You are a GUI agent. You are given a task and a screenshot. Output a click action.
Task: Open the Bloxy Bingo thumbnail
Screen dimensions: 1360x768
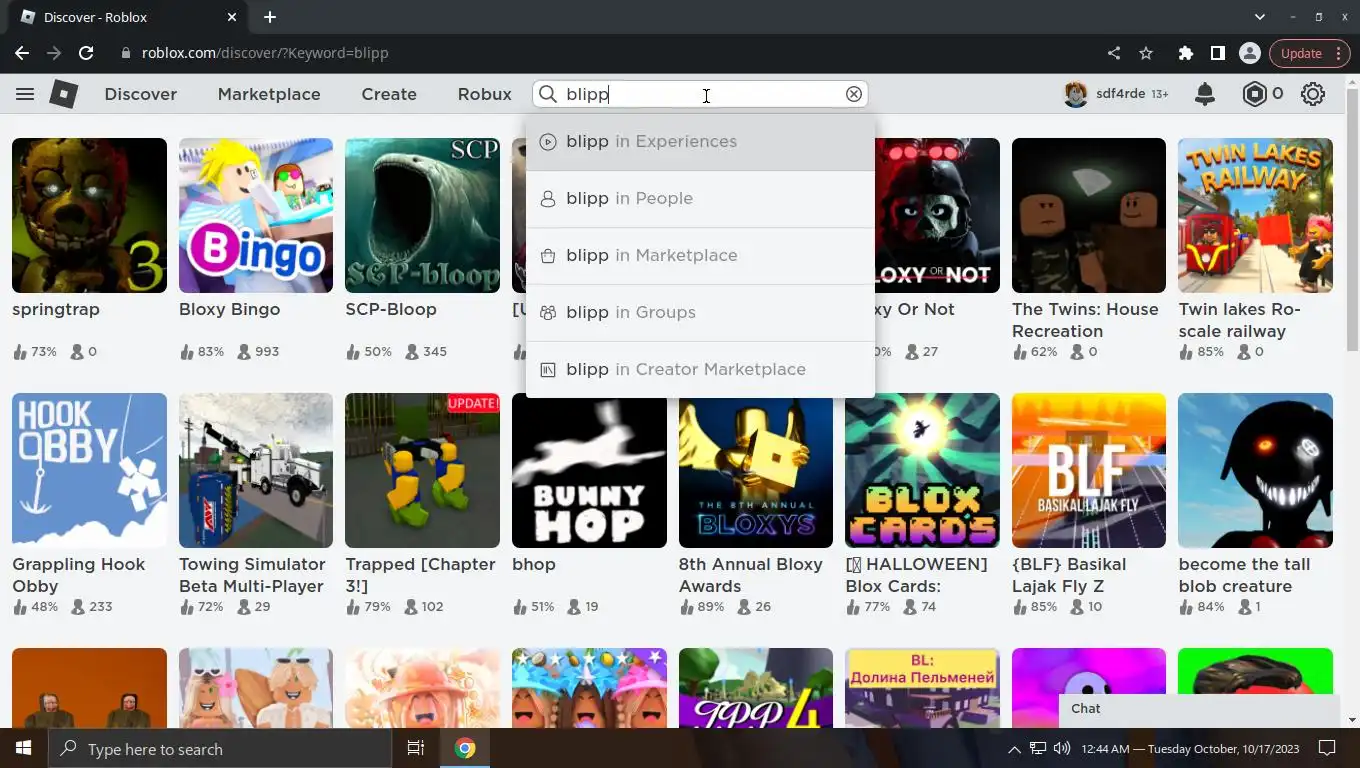(256, 215)
